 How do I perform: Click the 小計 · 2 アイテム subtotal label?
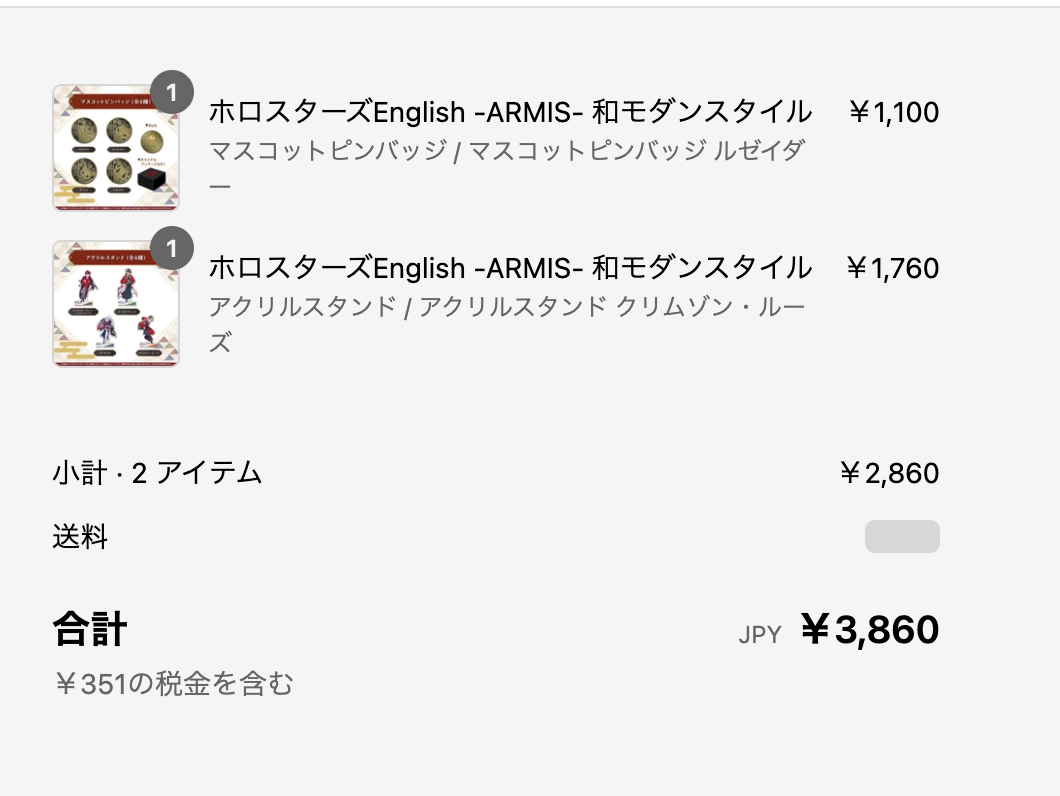point(157,473)
